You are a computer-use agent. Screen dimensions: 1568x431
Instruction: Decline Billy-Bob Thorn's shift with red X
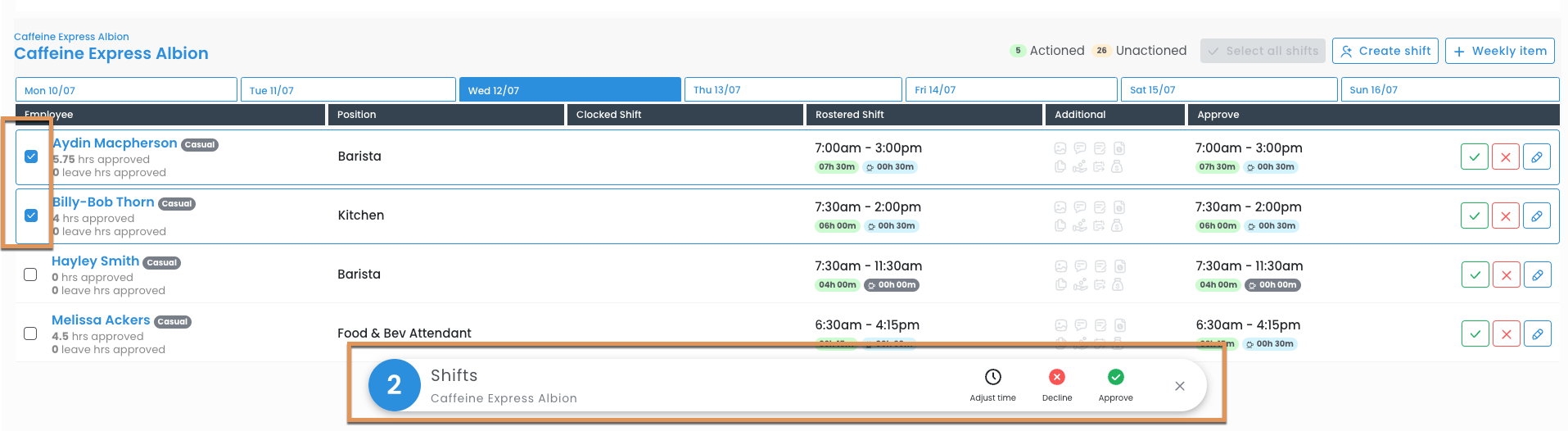[x=1506, y=215]
